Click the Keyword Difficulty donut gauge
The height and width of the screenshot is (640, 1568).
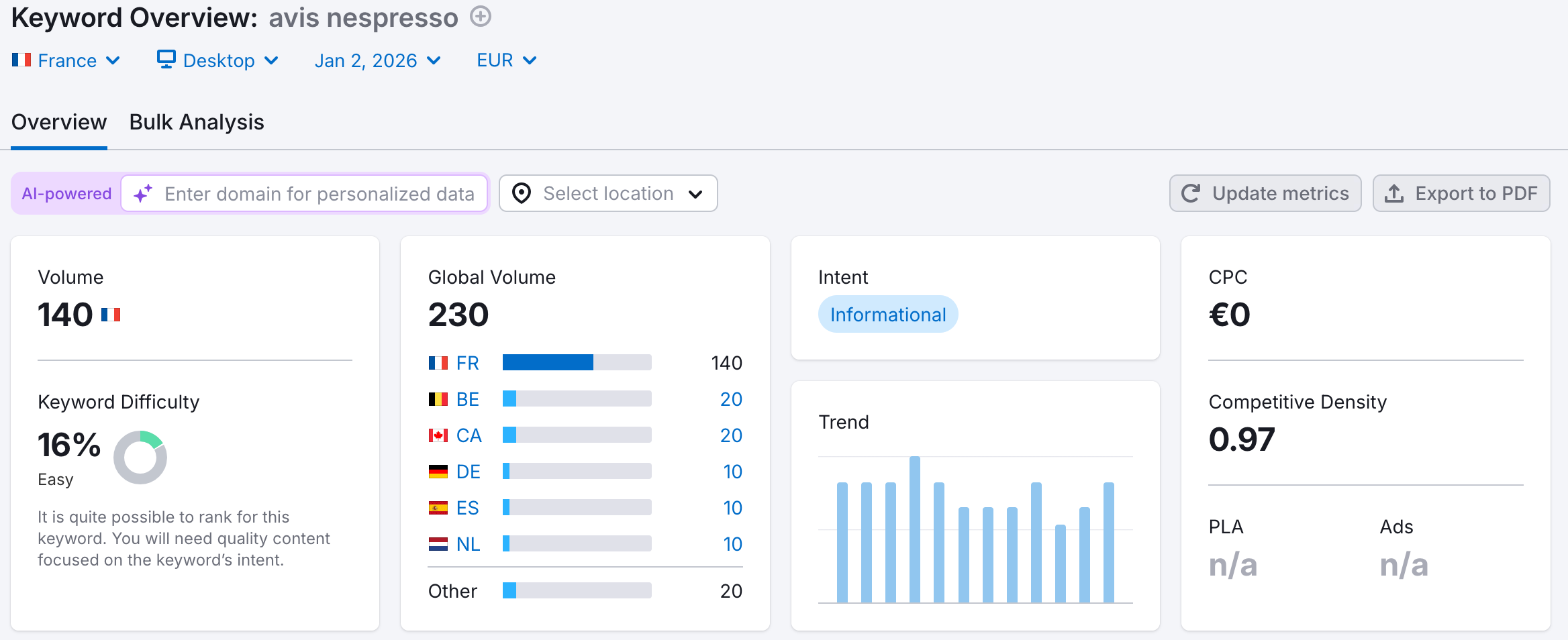click(140, 457)
